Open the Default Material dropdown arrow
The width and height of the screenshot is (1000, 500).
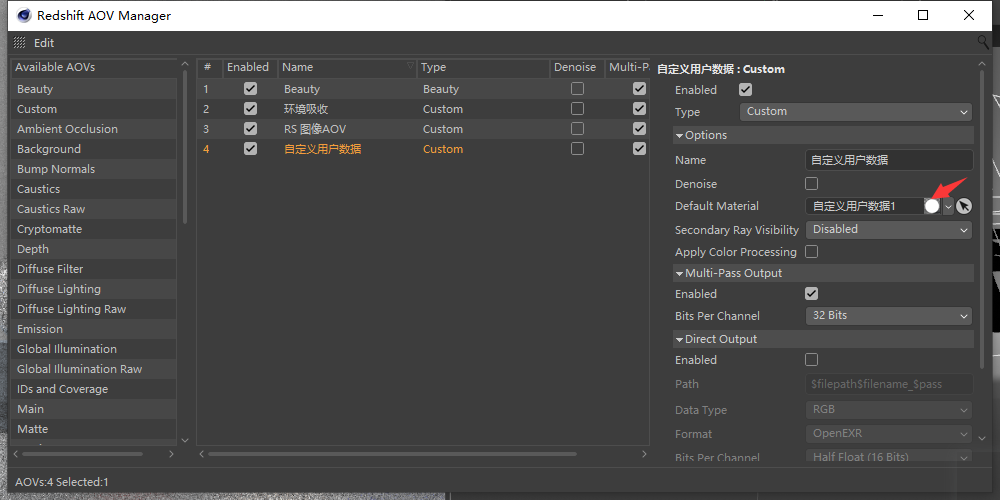coord(948,207)
